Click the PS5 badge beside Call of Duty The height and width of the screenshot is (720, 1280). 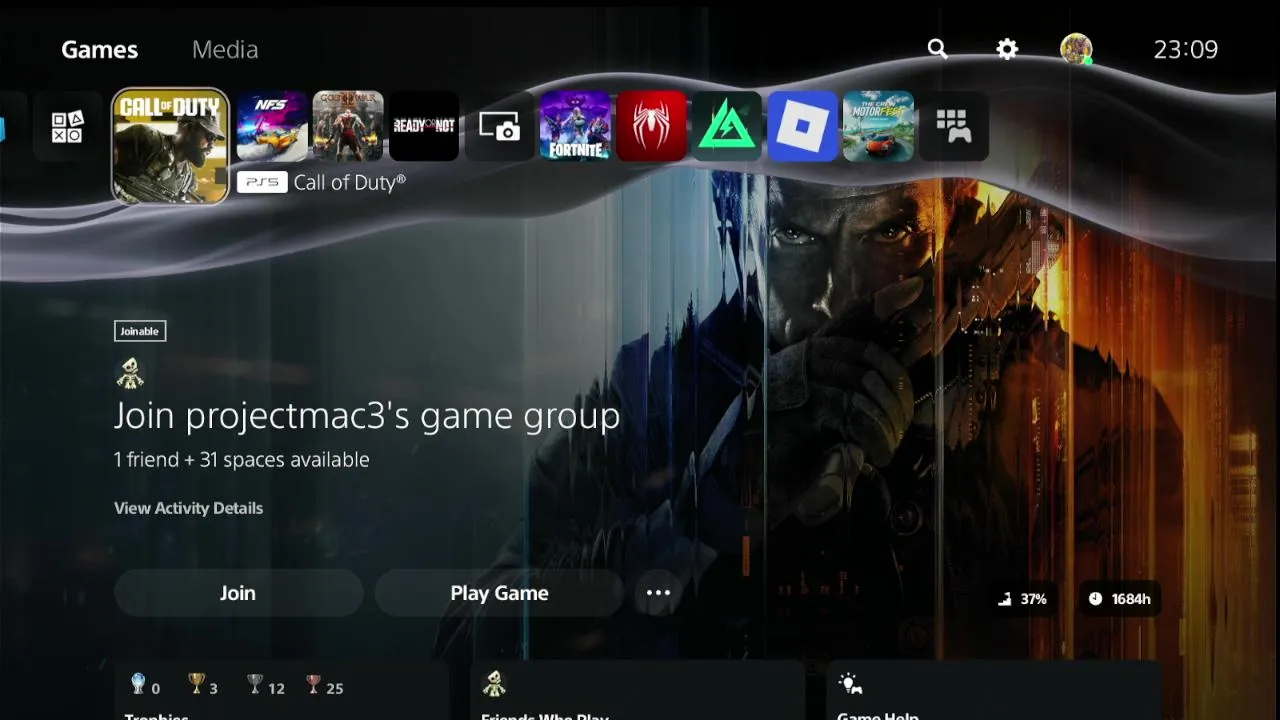point(262,182)
